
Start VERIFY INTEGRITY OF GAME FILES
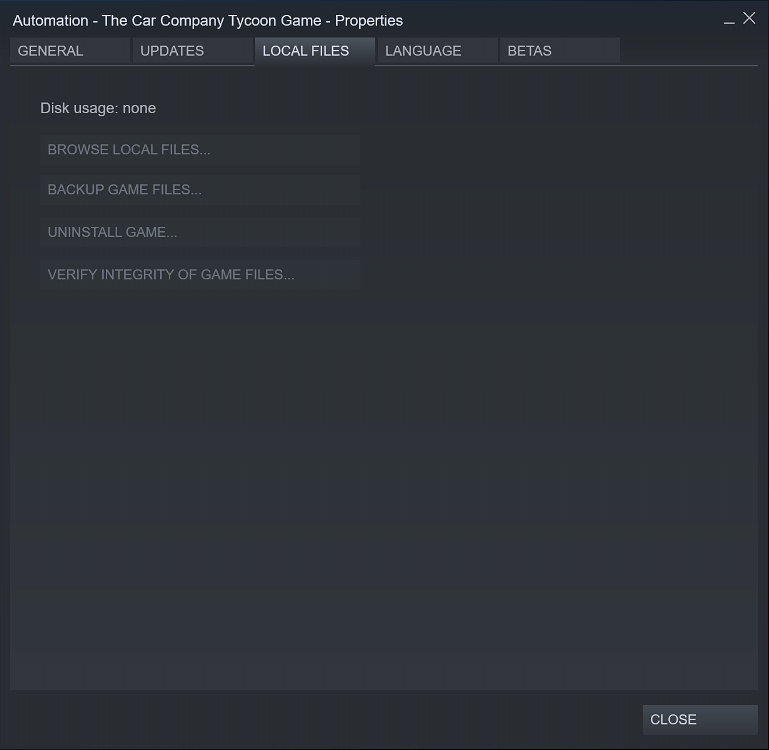(x=199, y=274)
